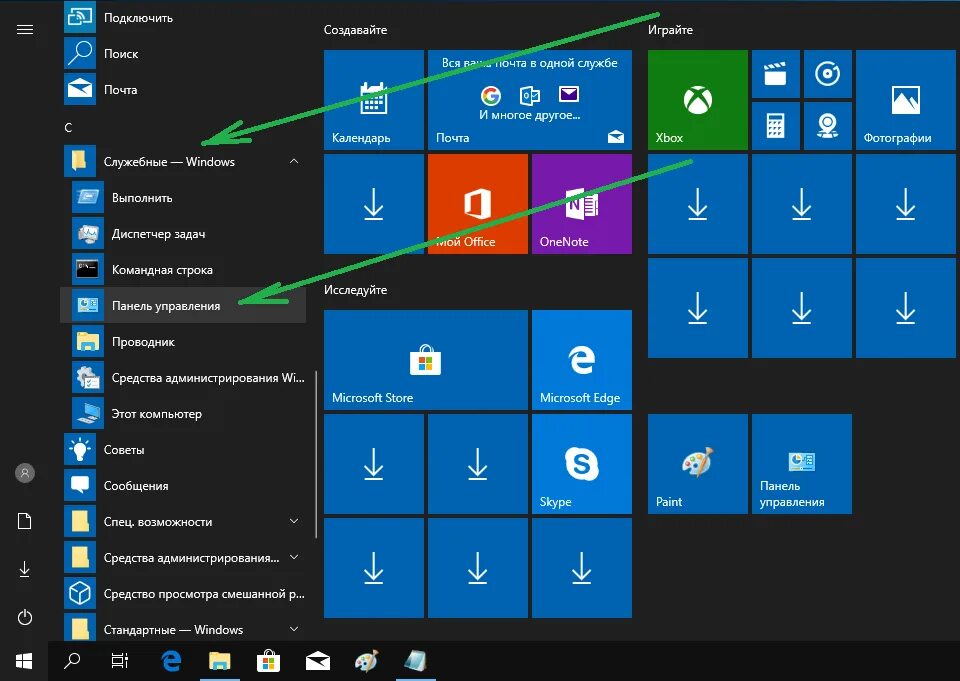Click the app list scrollbar
The height and width of the screenshot is (681, 960).
pos(316,454)
